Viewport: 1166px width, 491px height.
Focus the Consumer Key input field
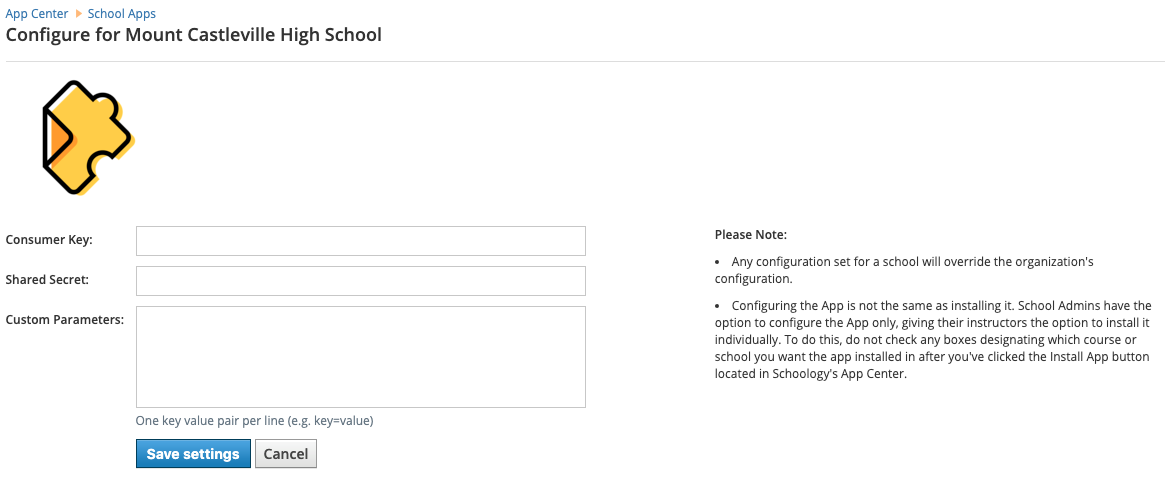point(360,241)
